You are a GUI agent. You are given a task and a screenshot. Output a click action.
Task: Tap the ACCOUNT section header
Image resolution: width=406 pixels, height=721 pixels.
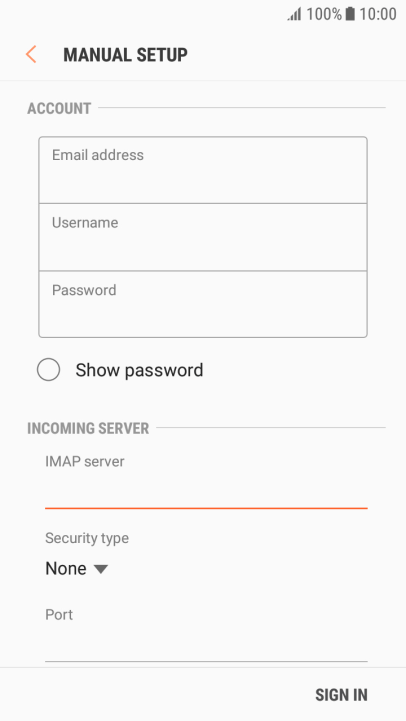pos(59,109)
